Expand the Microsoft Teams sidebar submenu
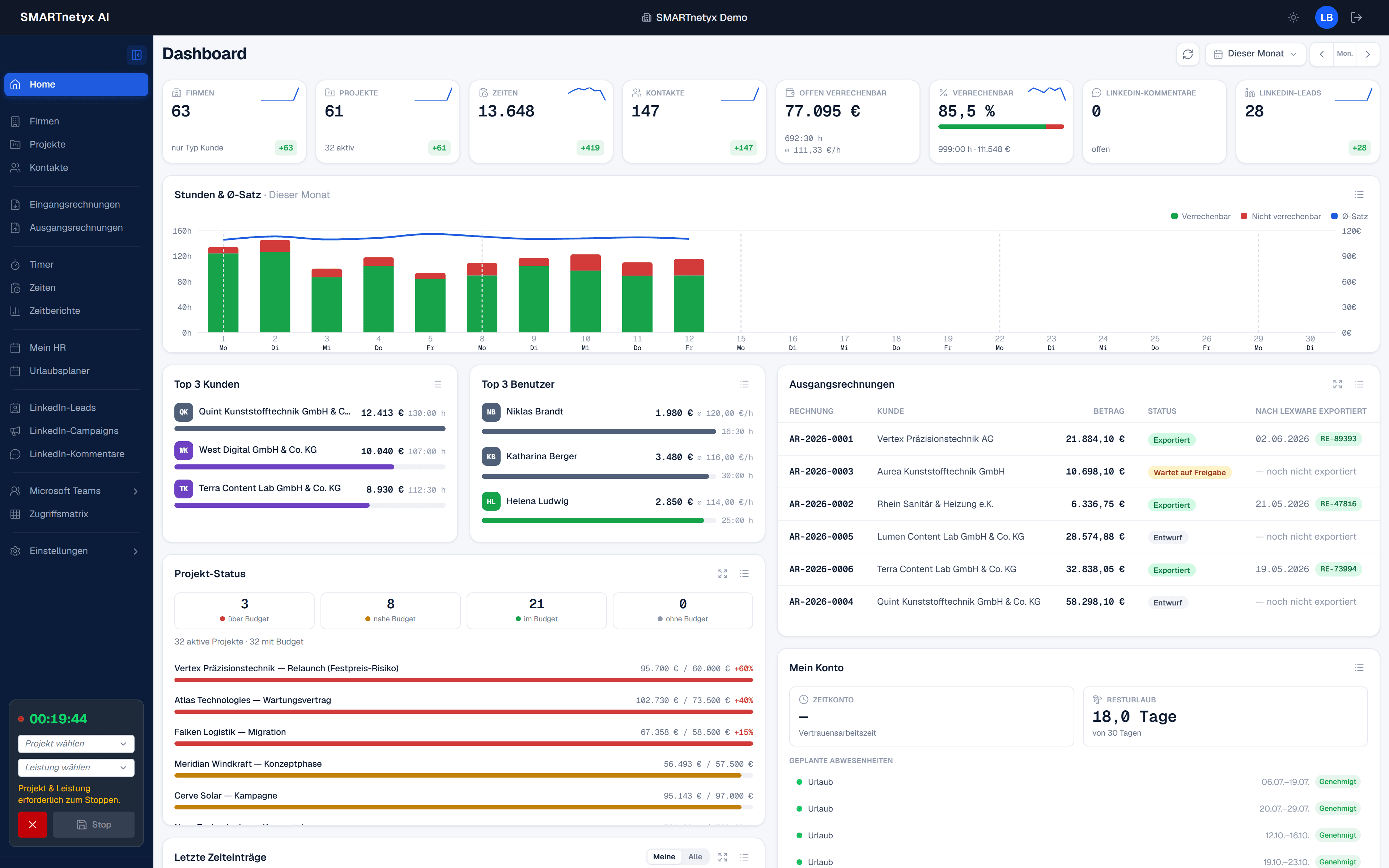The height and width of the screenshot is (868, 1389). pos(76,491)
